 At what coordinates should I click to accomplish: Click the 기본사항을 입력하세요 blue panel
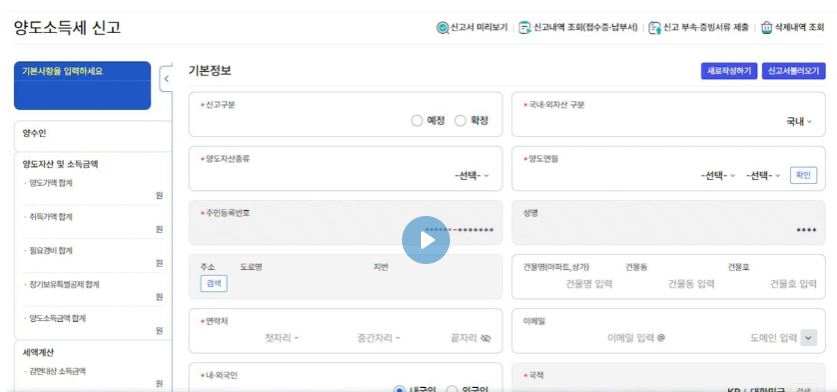(x=82, y=85)
